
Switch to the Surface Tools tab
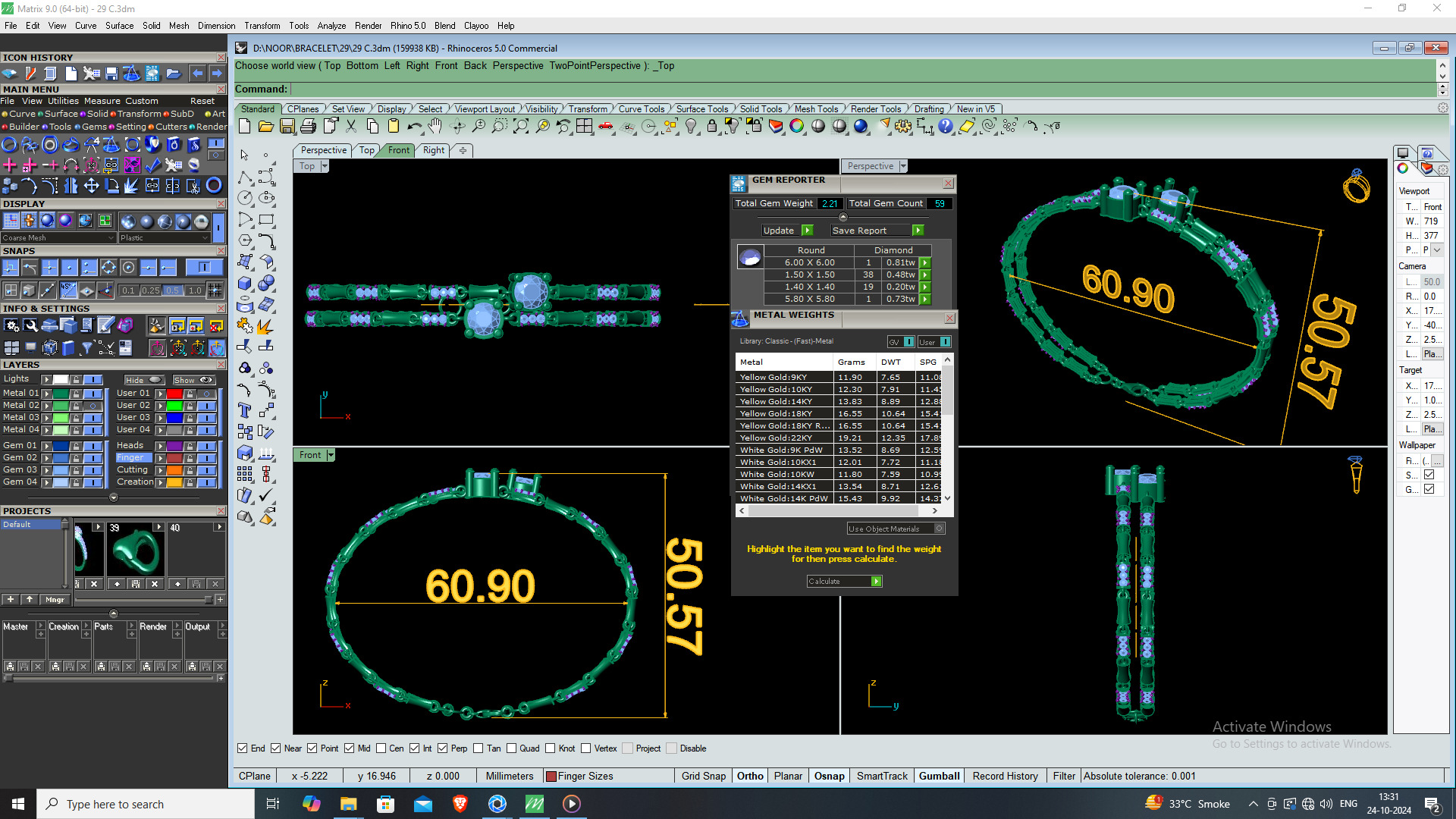click(x=701, y=109)
